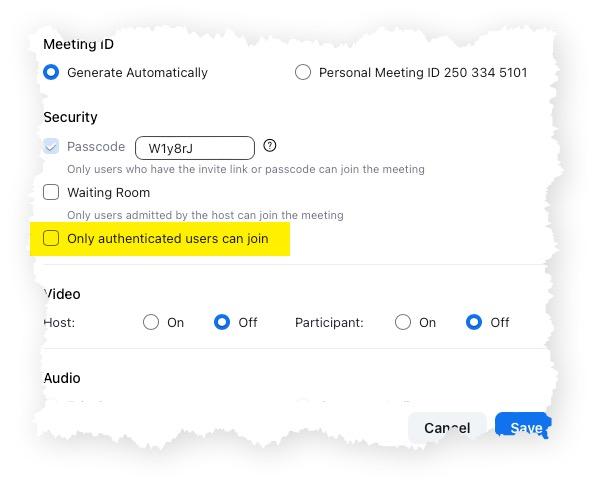This screenshot has height=486, width=601.
Task: Toggle the Passcode checkbox
Action: pos(51,147)
